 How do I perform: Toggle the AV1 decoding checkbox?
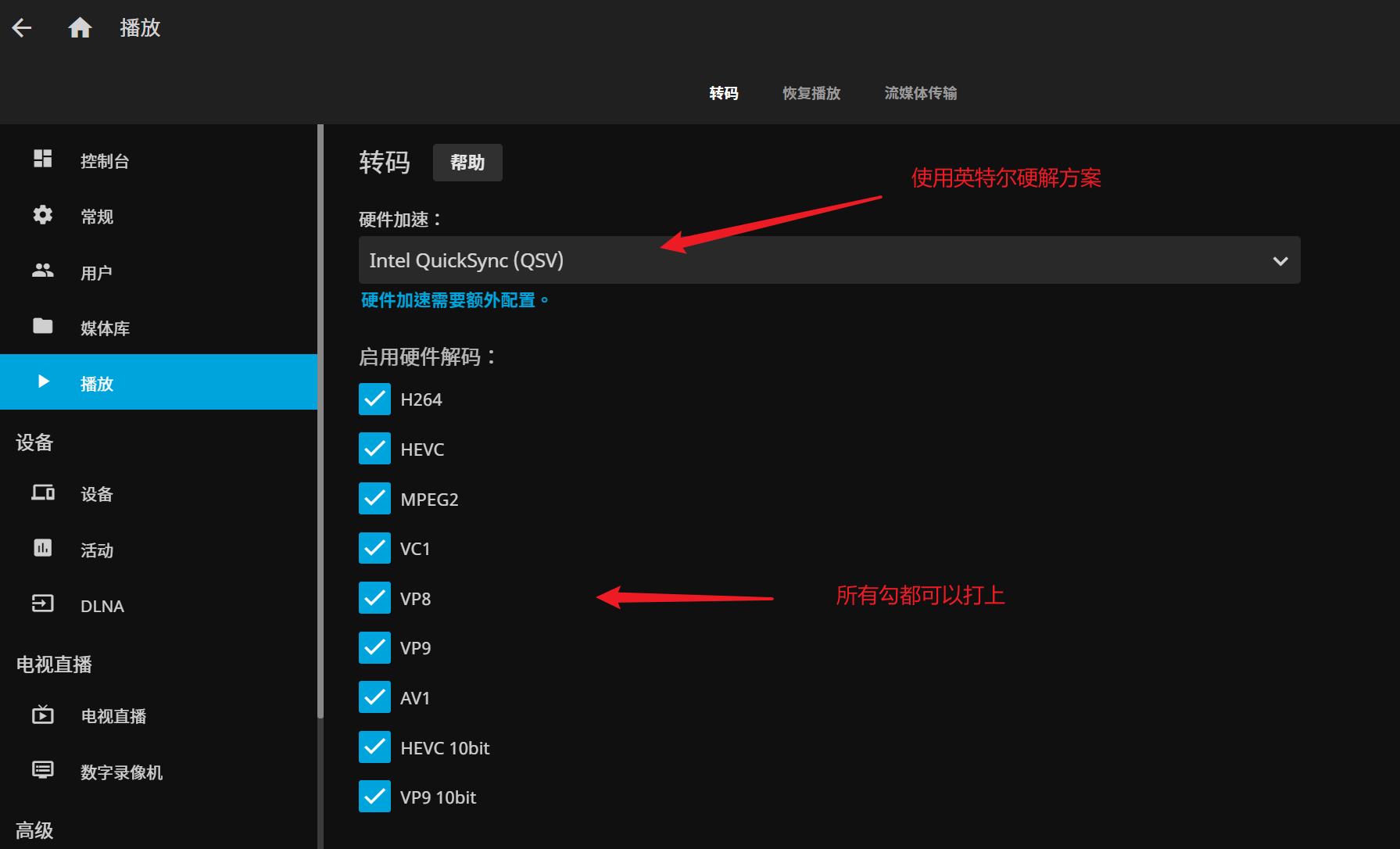[x=374, y=697]
